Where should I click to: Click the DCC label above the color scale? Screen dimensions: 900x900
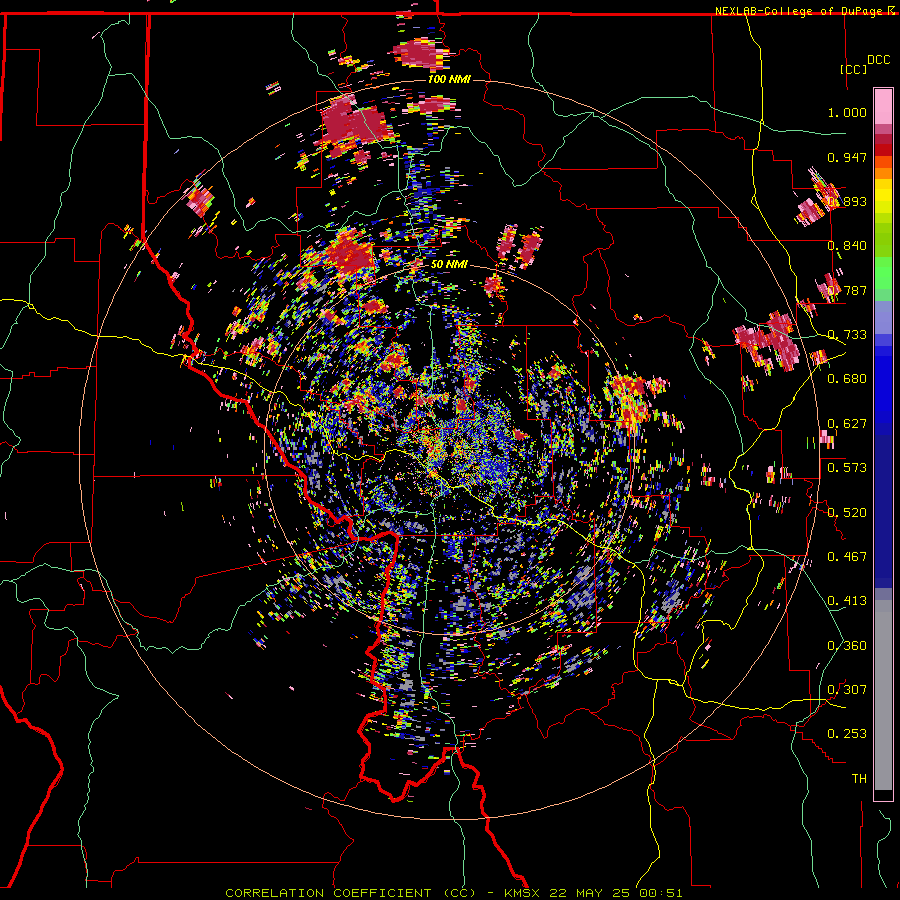(878, 60)
